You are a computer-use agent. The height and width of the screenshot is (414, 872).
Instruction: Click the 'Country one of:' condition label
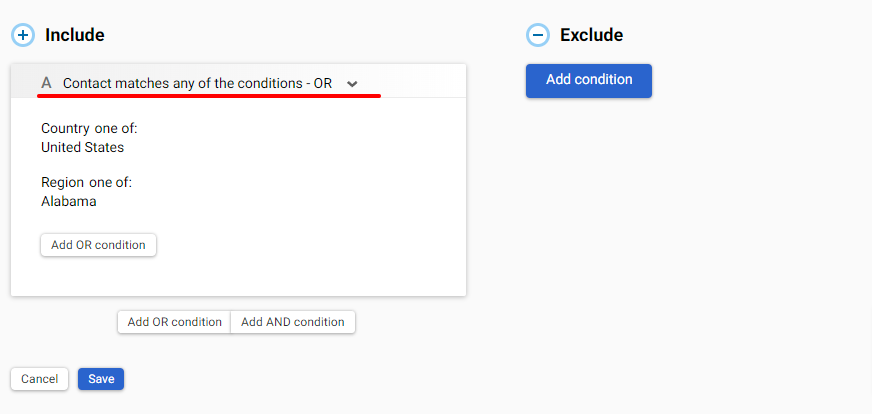(89, 129)
